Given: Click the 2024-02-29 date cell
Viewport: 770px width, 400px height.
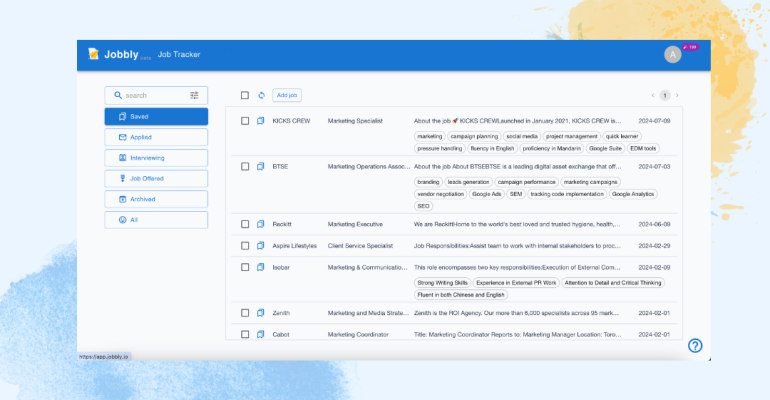Looking at the screenshot, I should [654, 245].
